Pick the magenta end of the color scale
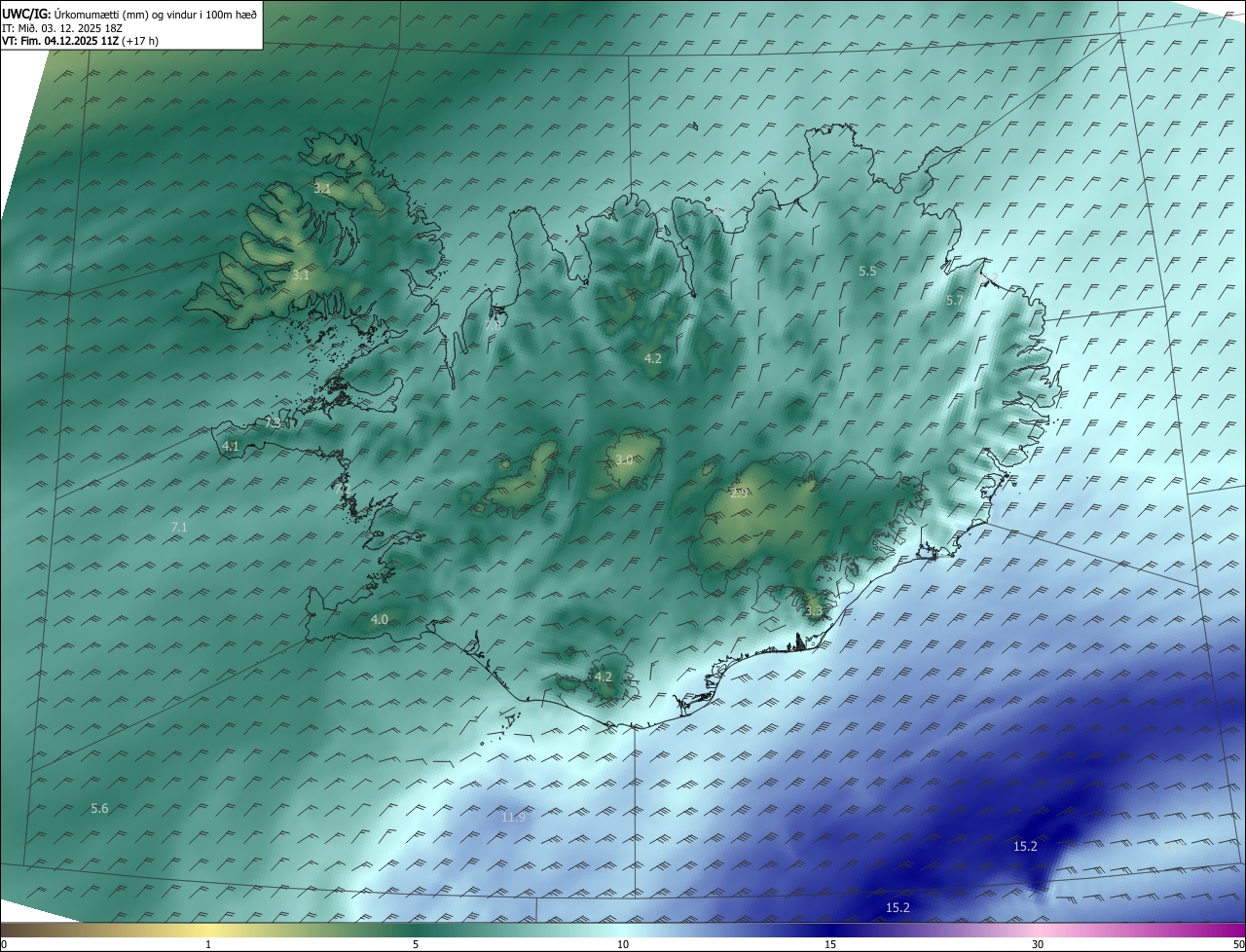The width and height of the screenshot is (1246, 952). point(1227,930)
